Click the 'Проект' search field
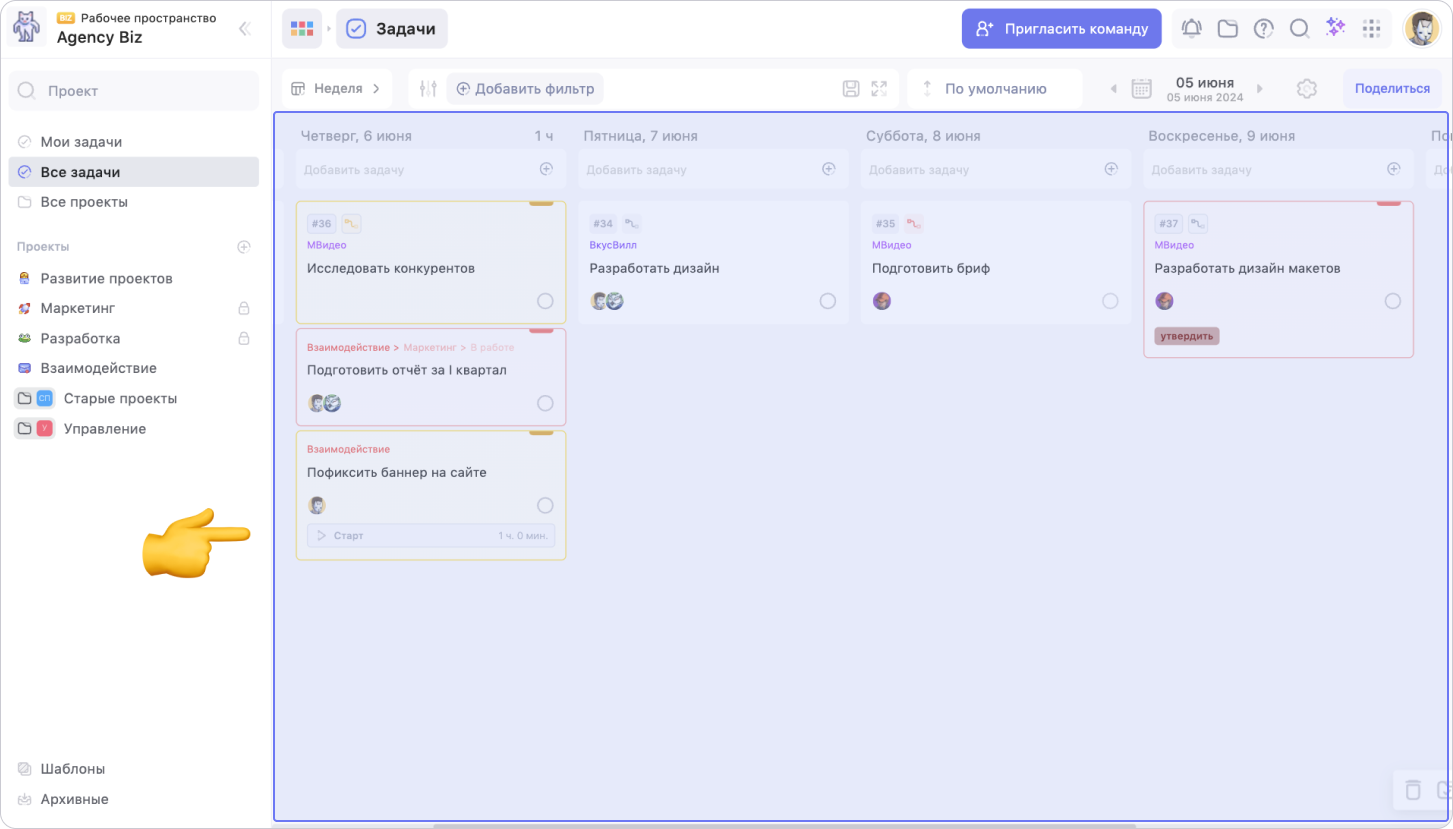Image resolution: width=1453 pixels, height=829 pixels. [x=134, y=91]
